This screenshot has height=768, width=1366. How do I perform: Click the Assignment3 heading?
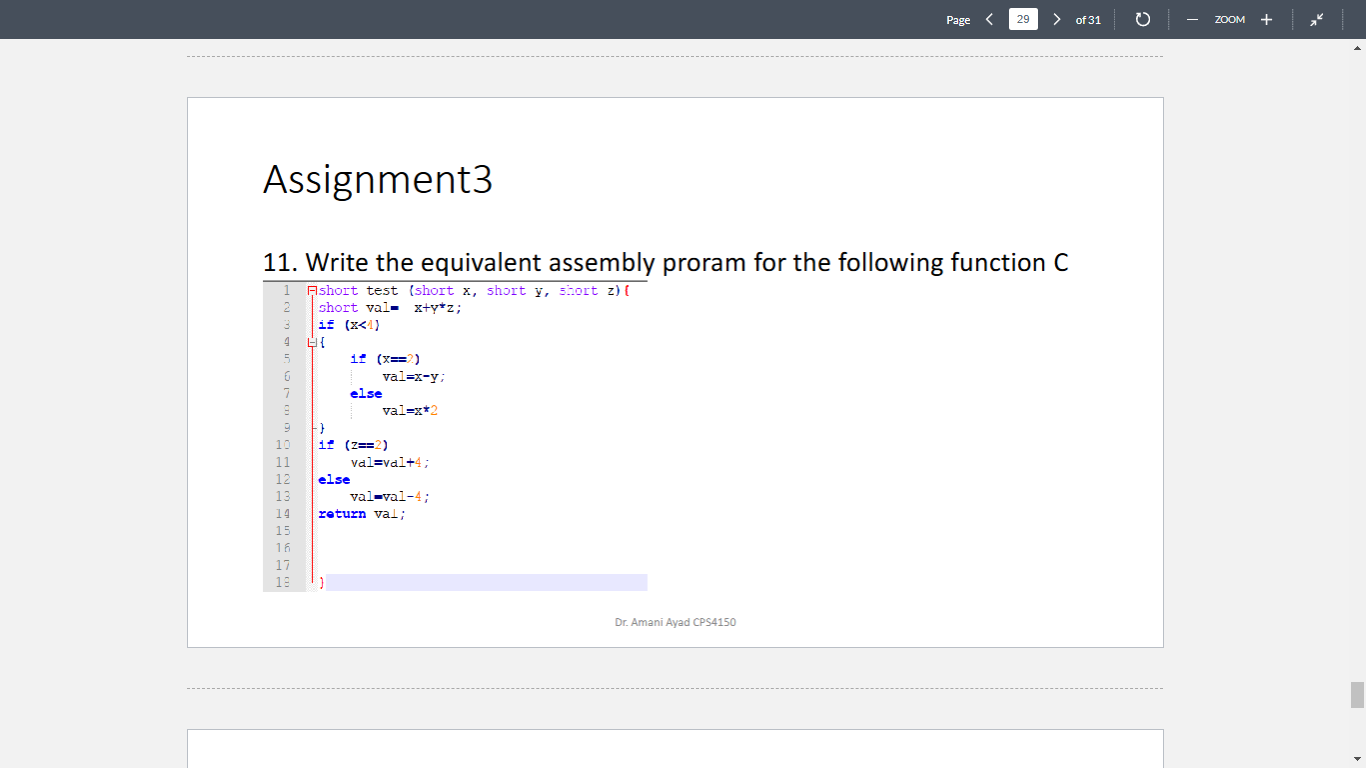pos(377,180)
